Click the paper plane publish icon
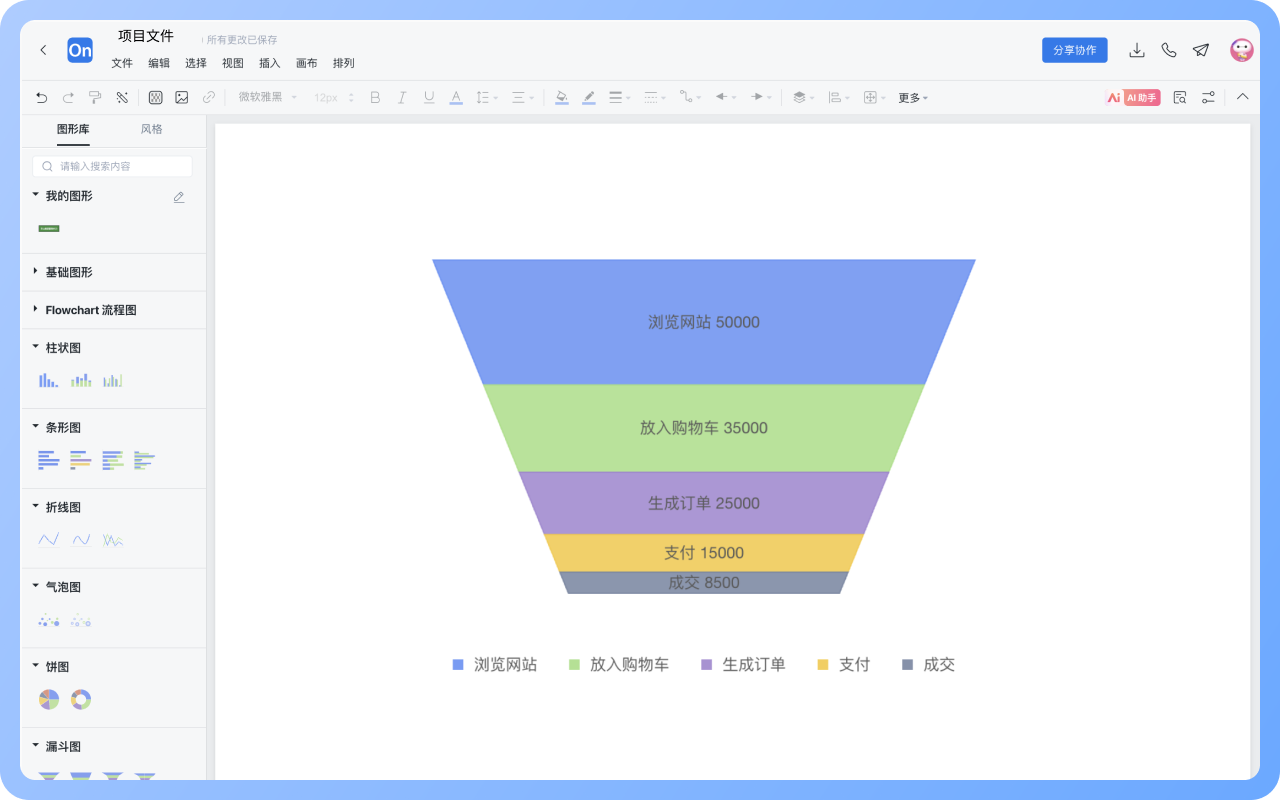 click(x=1201, y=50)
